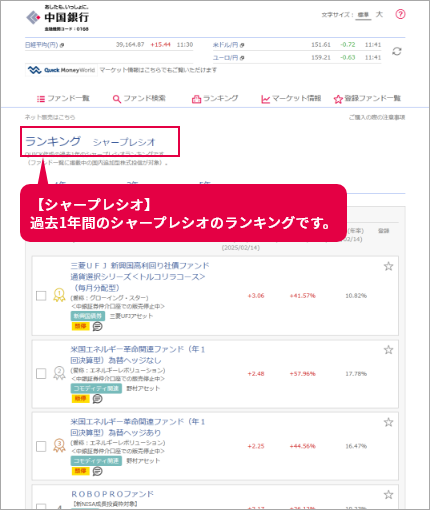The width and height of the screenshot is (430, 510).
Task: Click the ファンド検索 magnifier icon
Action: point(117,99)
